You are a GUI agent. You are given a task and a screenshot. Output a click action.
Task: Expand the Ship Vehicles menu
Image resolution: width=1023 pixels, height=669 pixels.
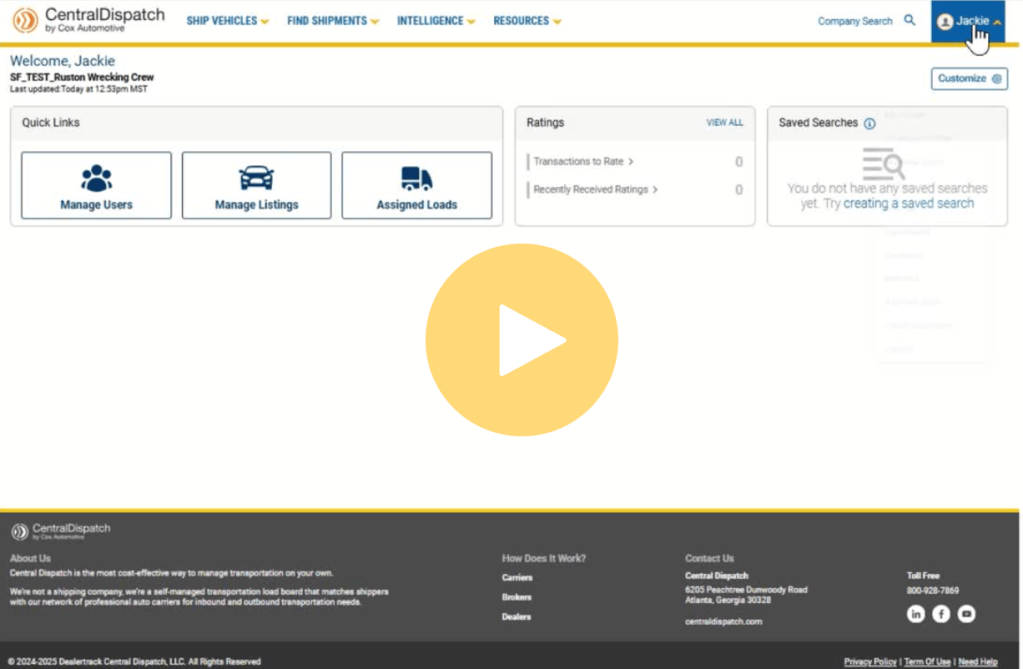point(227,21)
